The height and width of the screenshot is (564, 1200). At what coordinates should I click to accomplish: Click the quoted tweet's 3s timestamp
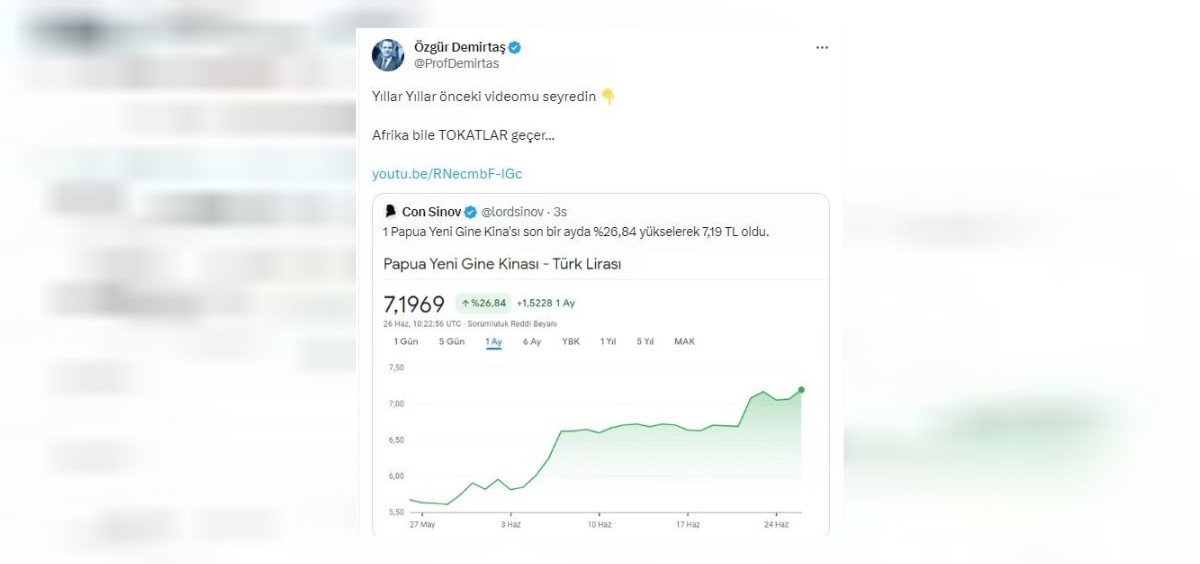click(x=561, y=212)
